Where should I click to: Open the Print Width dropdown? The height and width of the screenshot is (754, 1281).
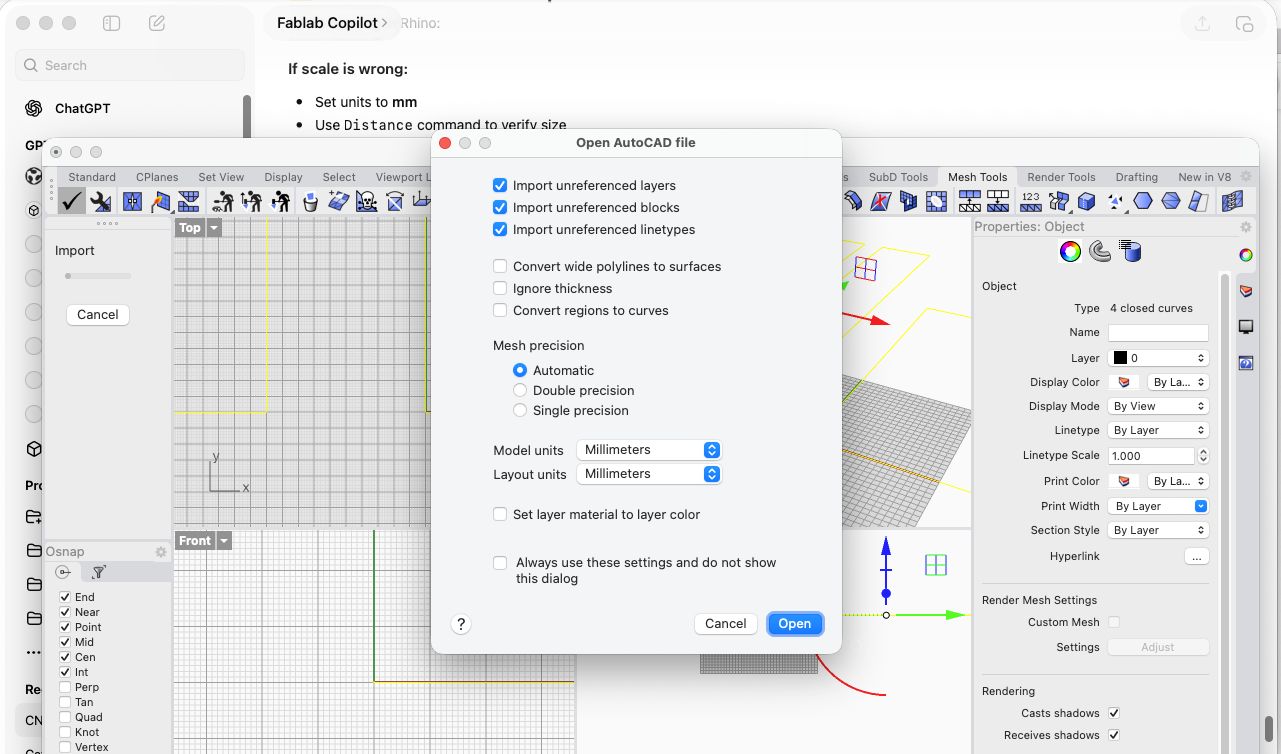tap(1158, 506)
